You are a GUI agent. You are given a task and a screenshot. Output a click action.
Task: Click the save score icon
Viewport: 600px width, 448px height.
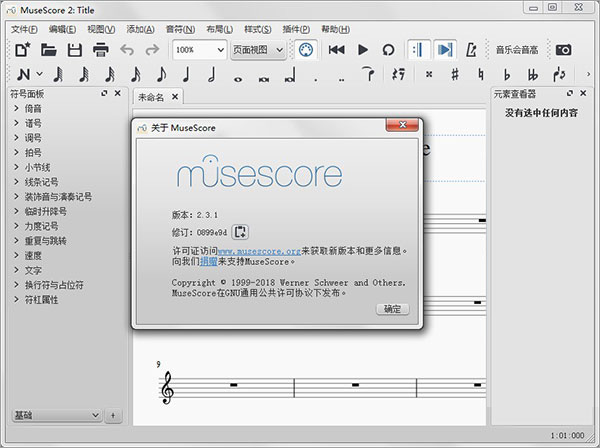coord(74,49)
